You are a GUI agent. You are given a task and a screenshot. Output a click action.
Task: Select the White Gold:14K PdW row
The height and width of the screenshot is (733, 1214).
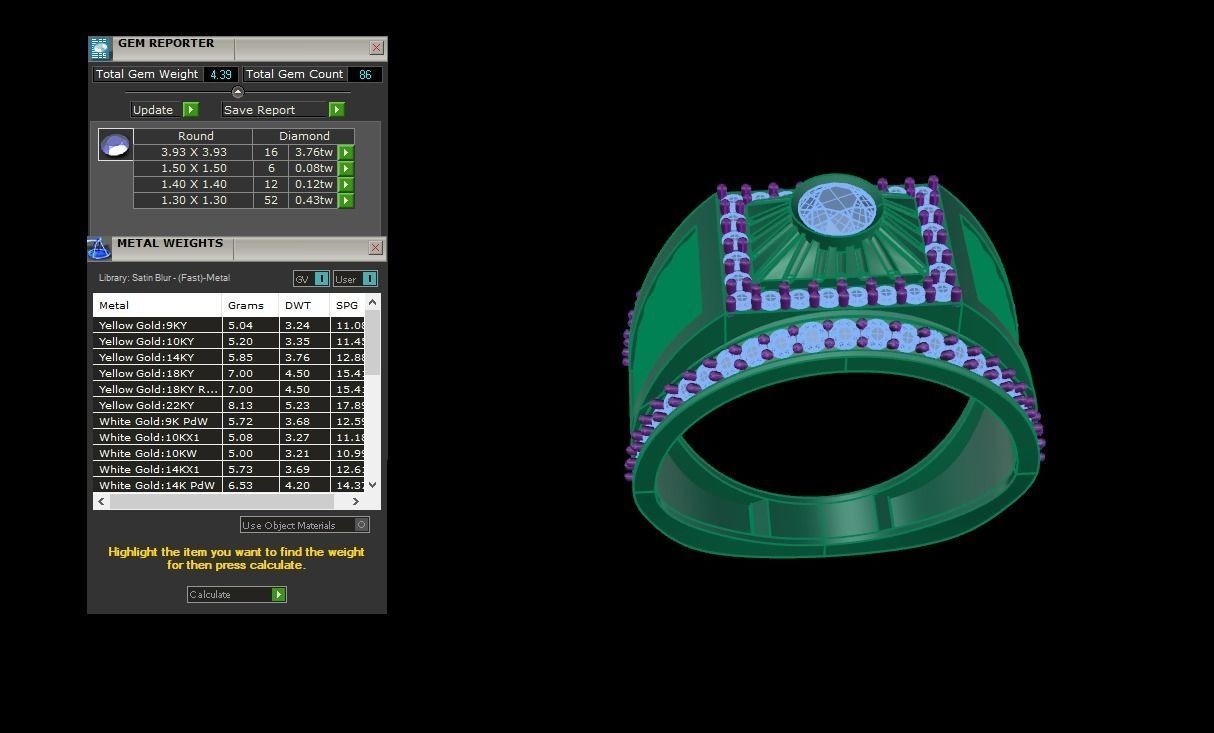point(230,485)
